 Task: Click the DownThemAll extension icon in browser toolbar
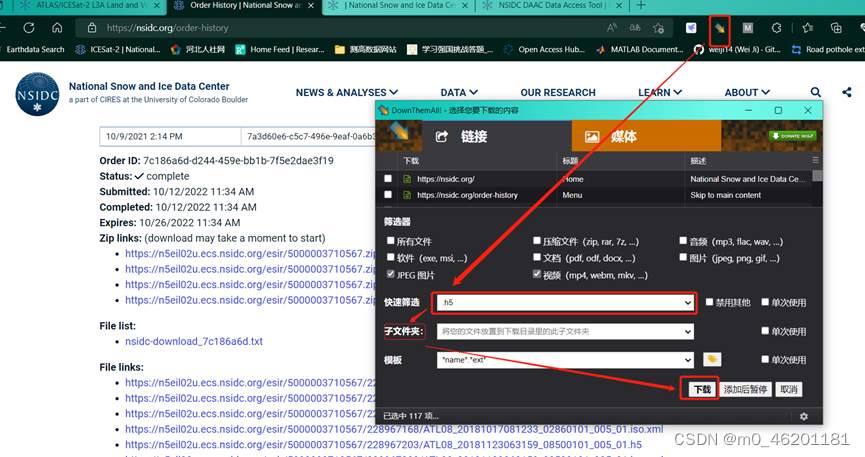pyautogui.click(x=719, y=28)
